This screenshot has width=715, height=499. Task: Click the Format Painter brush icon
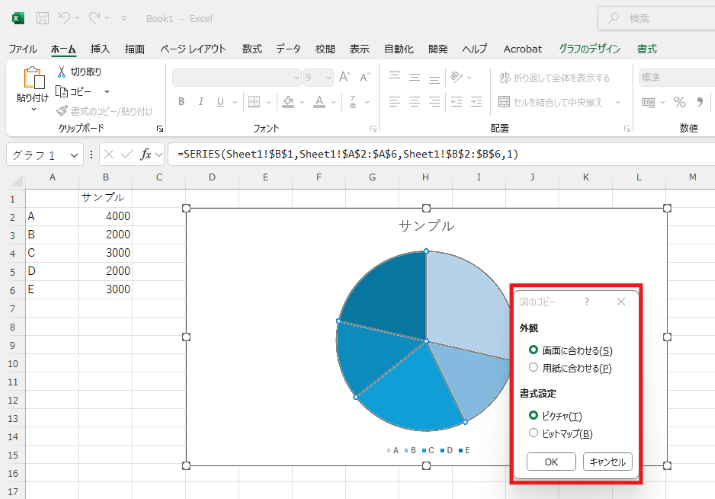62,111
